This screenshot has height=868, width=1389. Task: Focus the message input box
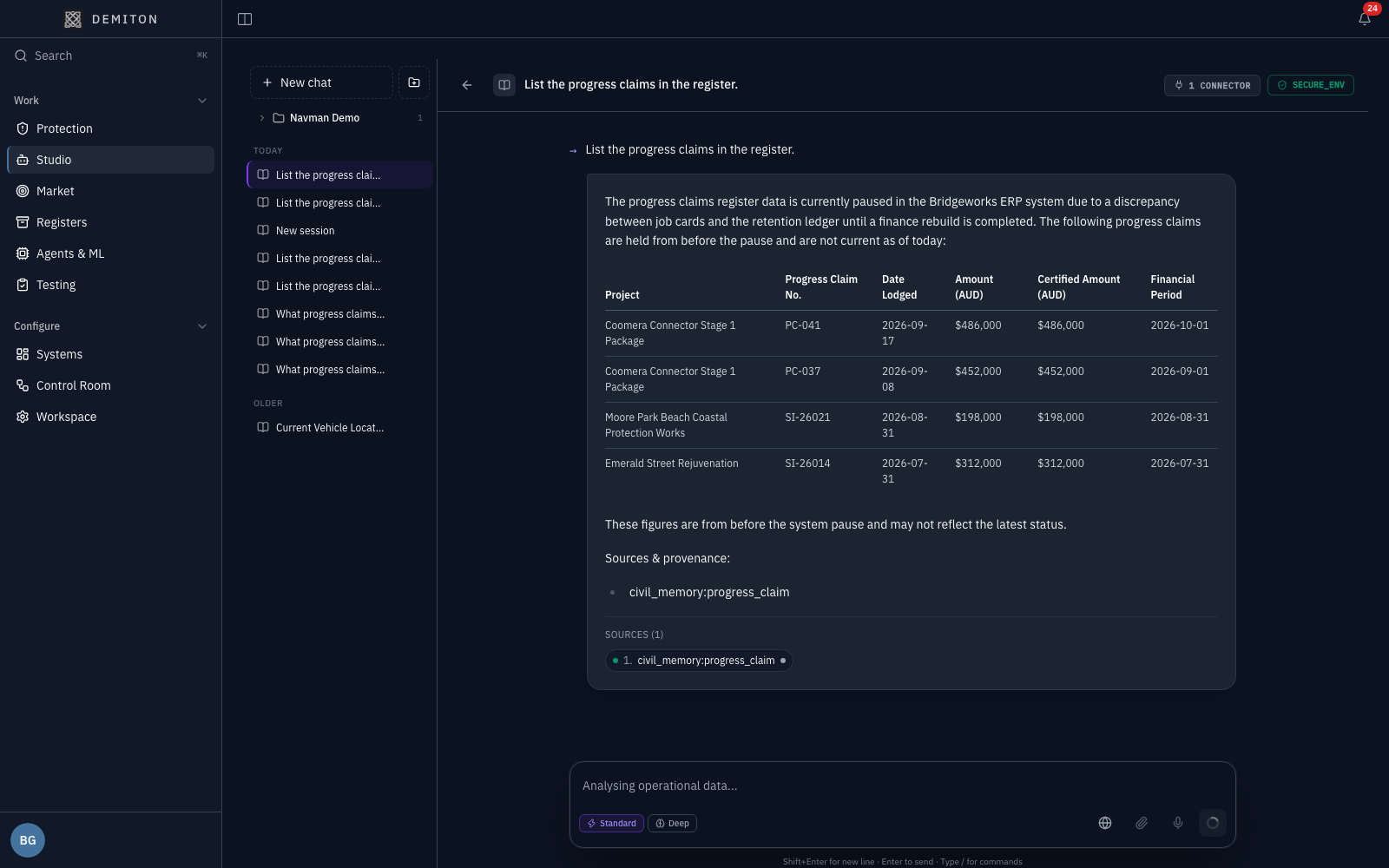click(902, 786)
